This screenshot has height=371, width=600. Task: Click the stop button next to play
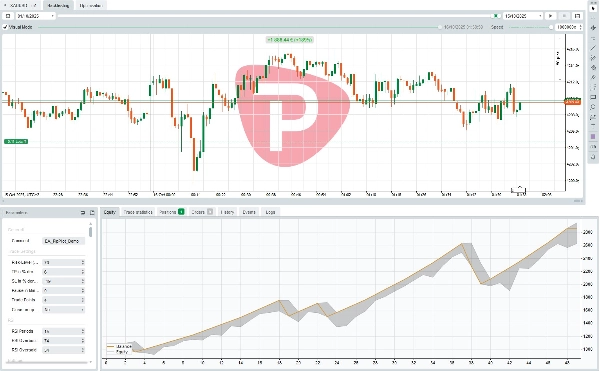tap(564, 16)
